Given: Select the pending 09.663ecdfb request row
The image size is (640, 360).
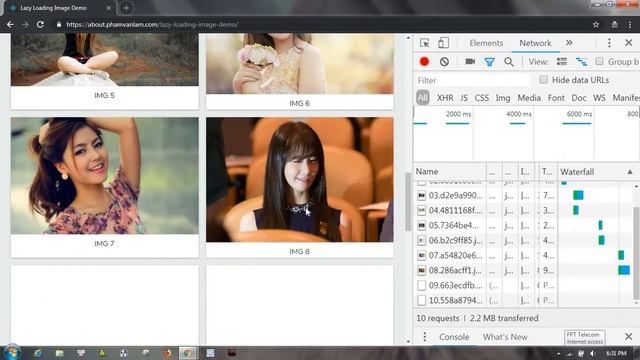Looking at the screenshot, I should (524, 285).
